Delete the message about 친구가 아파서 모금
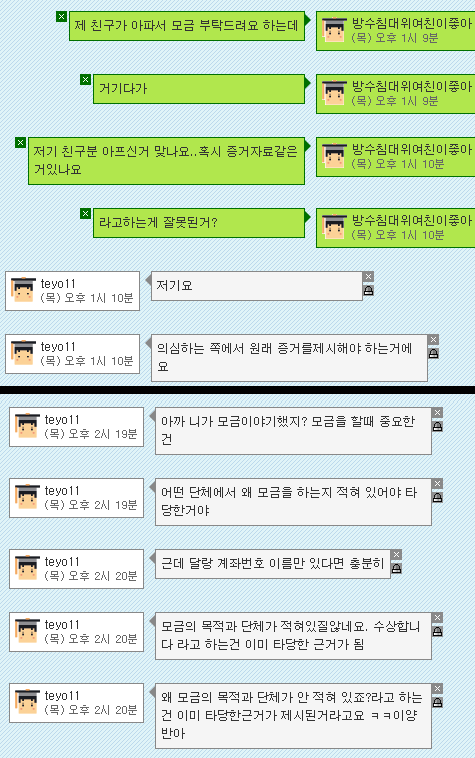The width and height of the screenshot is (475, 758). [61, 16]
